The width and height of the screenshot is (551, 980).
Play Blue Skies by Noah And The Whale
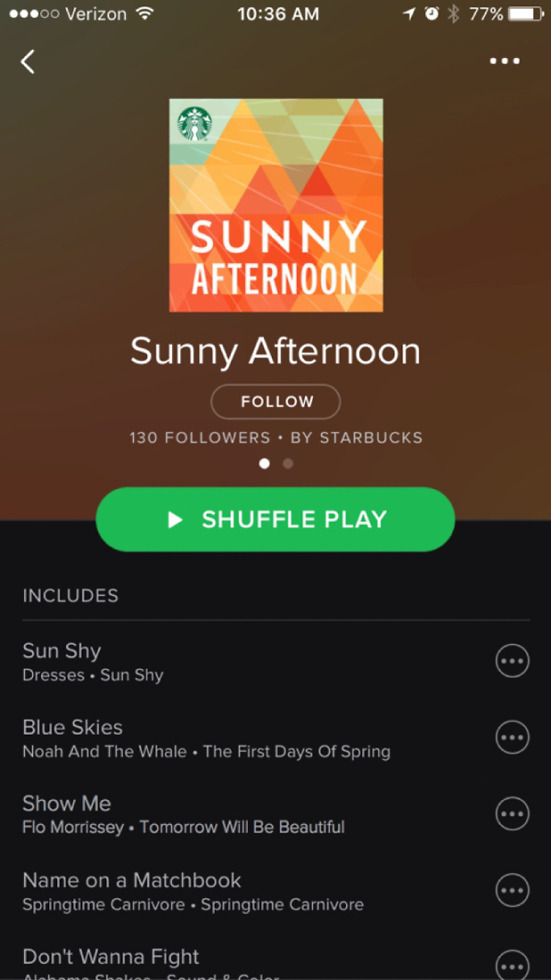[x=250, y=738]
